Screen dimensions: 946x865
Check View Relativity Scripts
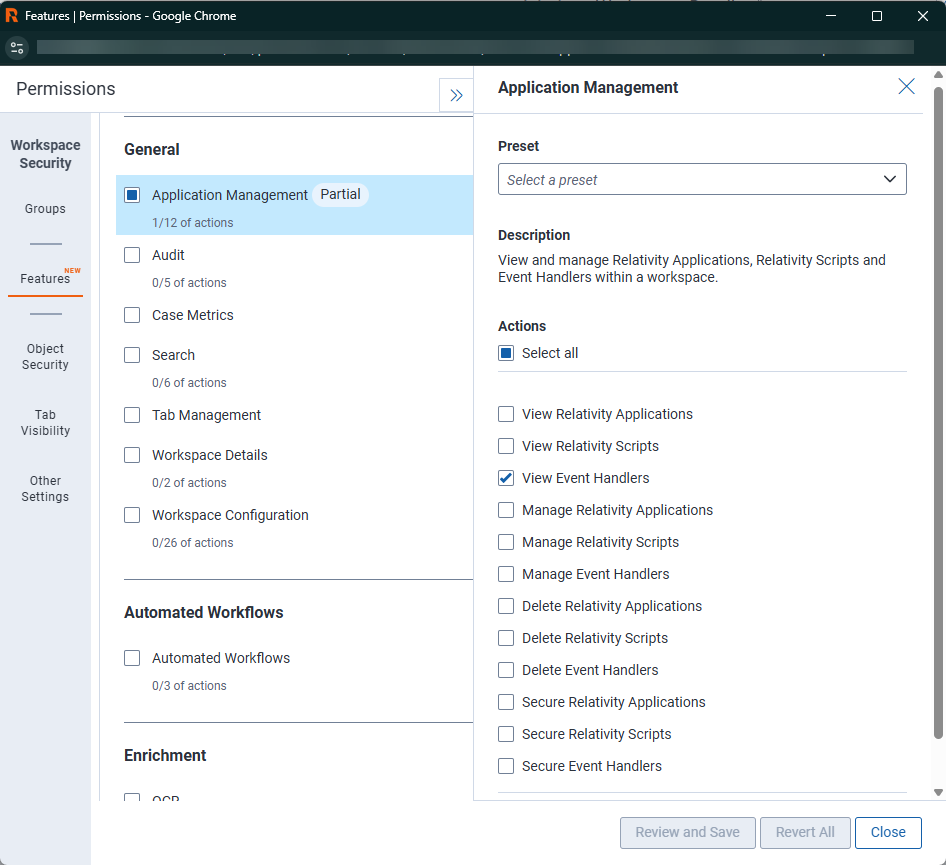[x=506, y=446]
